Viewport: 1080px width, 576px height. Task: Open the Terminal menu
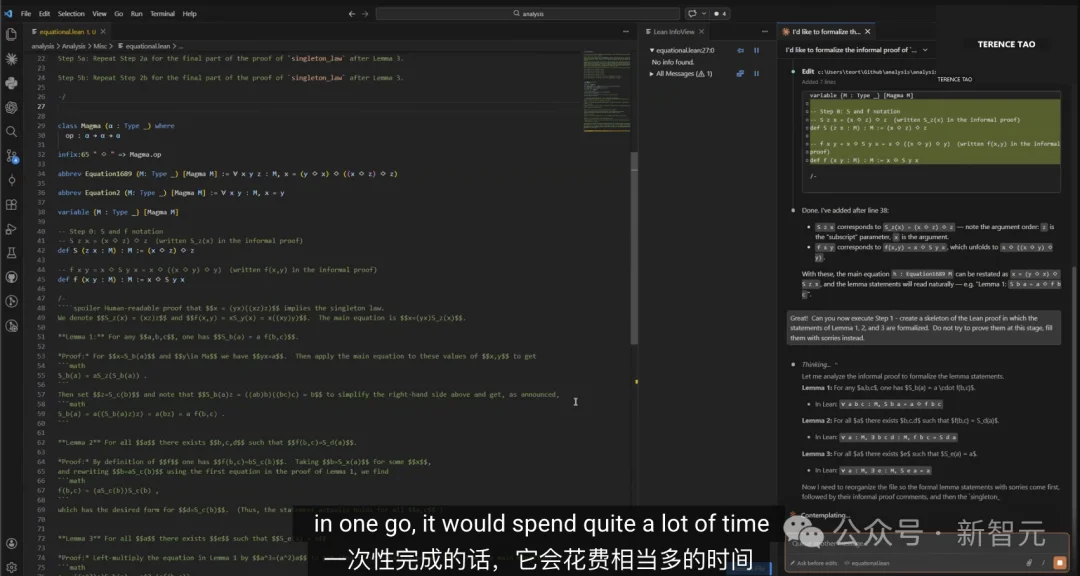coord(162,14)
